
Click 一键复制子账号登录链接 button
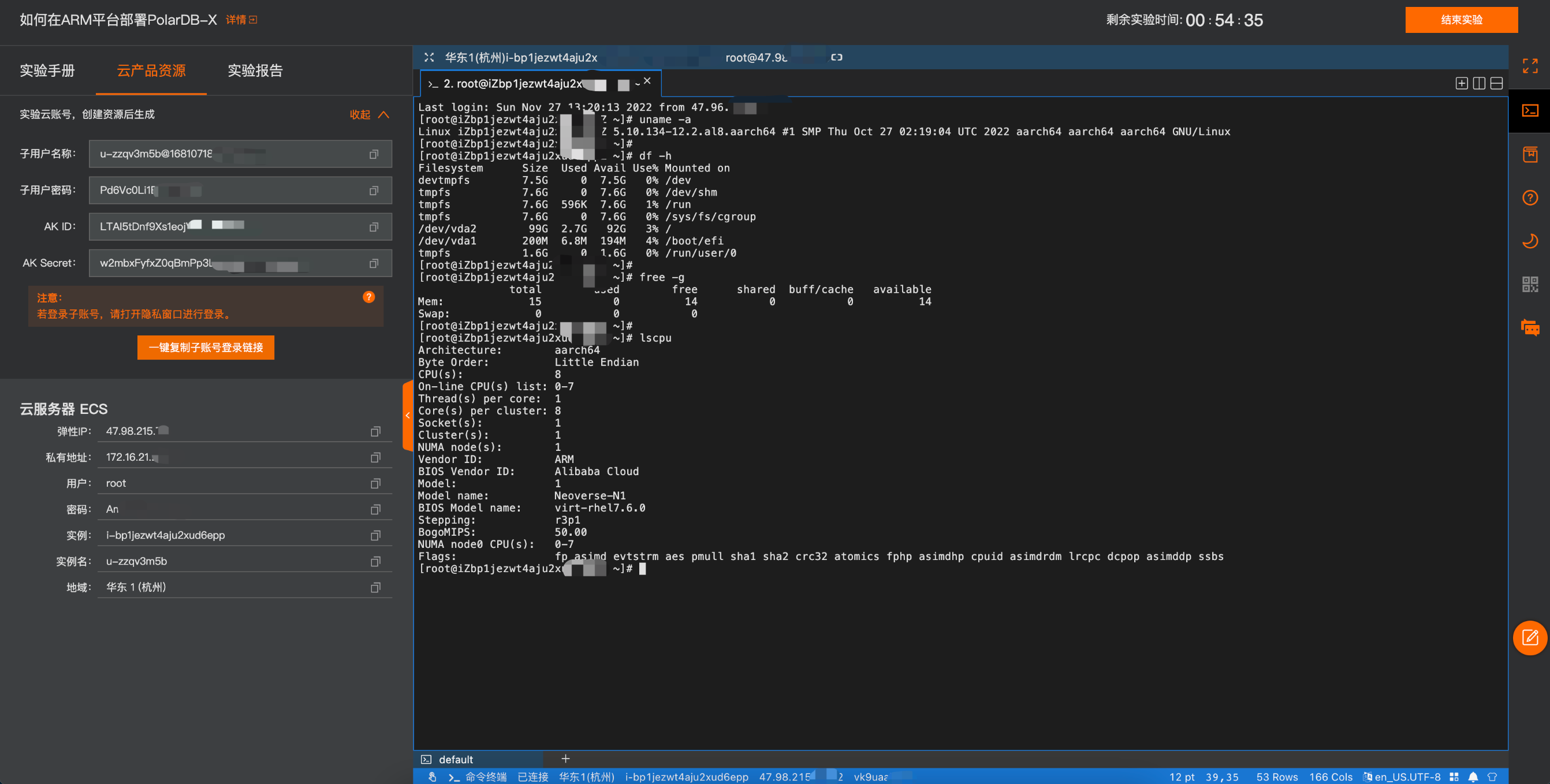click(205, 348)
